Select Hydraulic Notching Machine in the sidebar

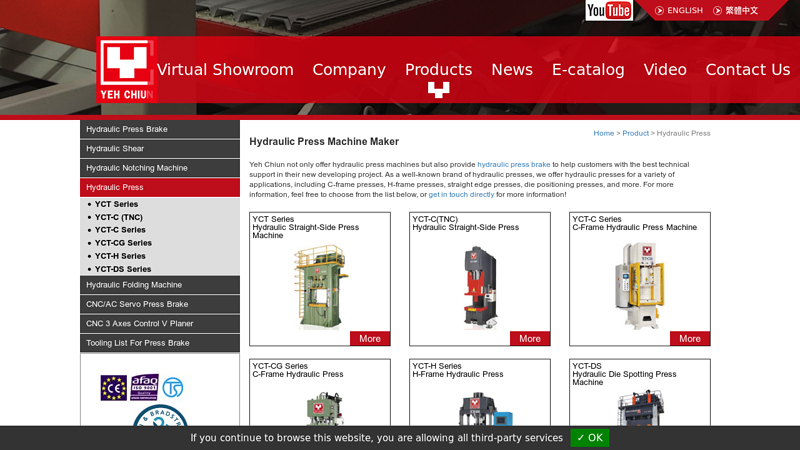[160, 168]
